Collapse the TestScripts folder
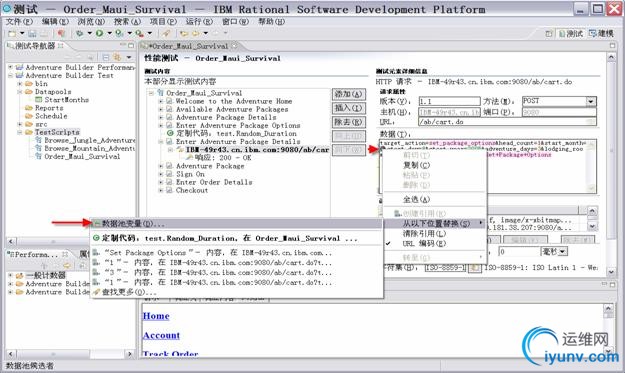625x373 pixels. pos(20,132)
